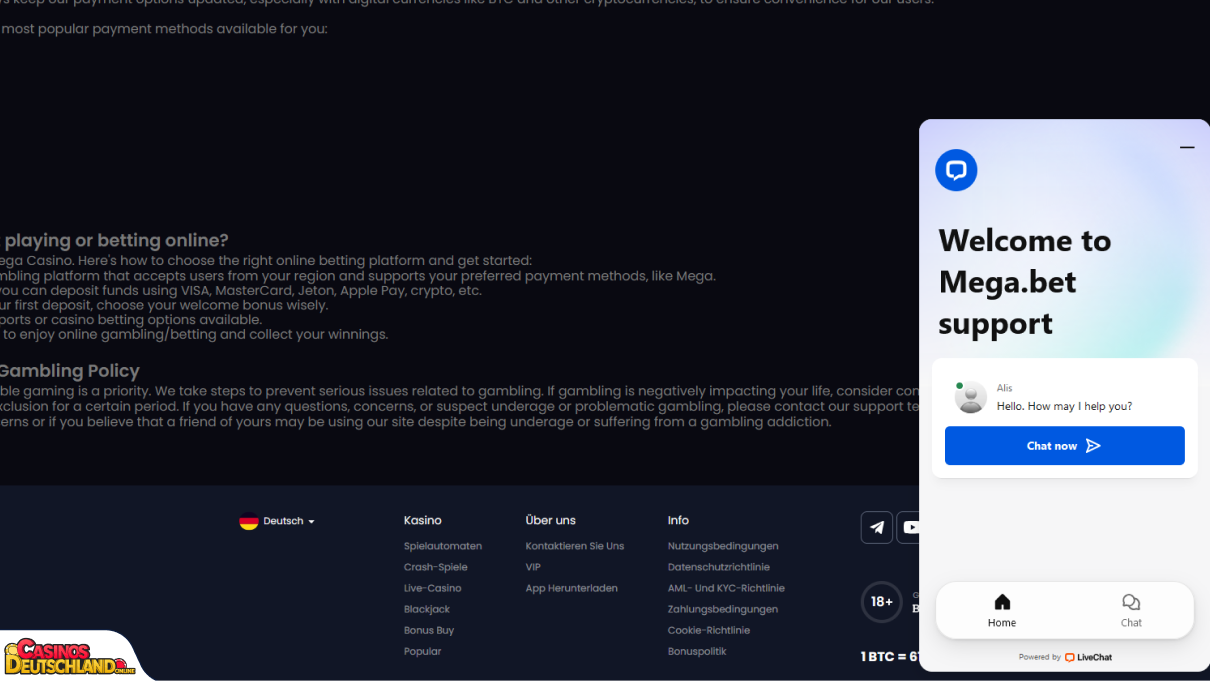
Task: View the Zahlungsbedingungen page
Action: click(x=723, y=609)
